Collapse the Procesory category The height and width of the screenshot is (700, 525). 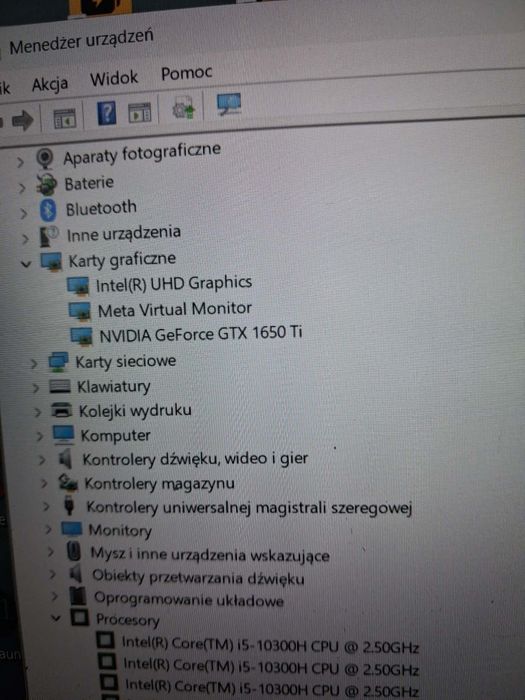click(x=55, y=619)
